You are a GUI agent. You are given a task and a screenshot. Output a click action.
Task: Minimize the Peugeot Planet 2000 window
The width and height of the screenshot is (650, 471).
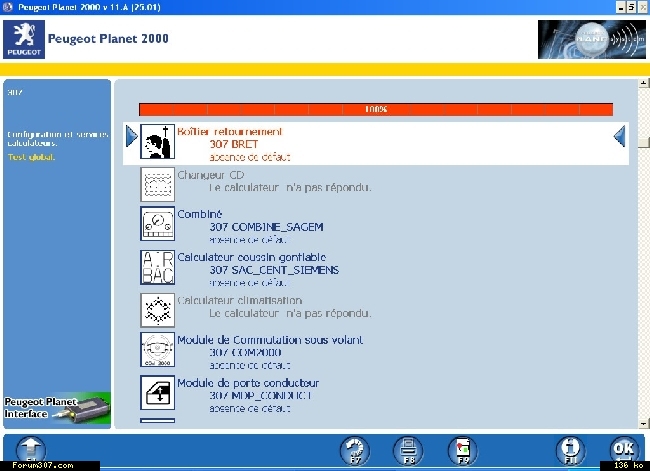pyautogui.click(x=621, y=7)
